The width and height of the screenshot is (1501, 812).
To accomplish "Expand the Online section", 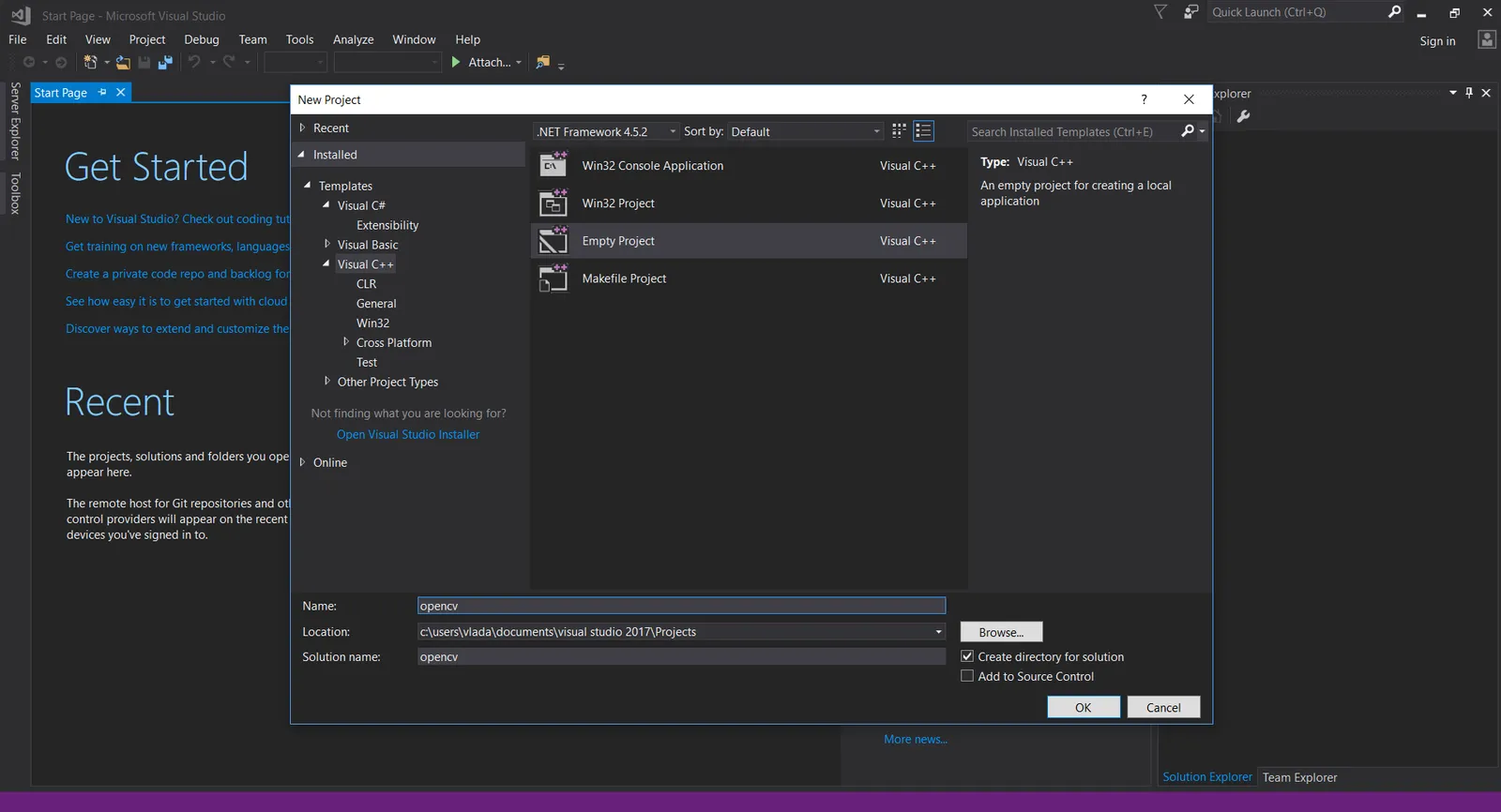I will pyautogui.click(x=302, y=462).
